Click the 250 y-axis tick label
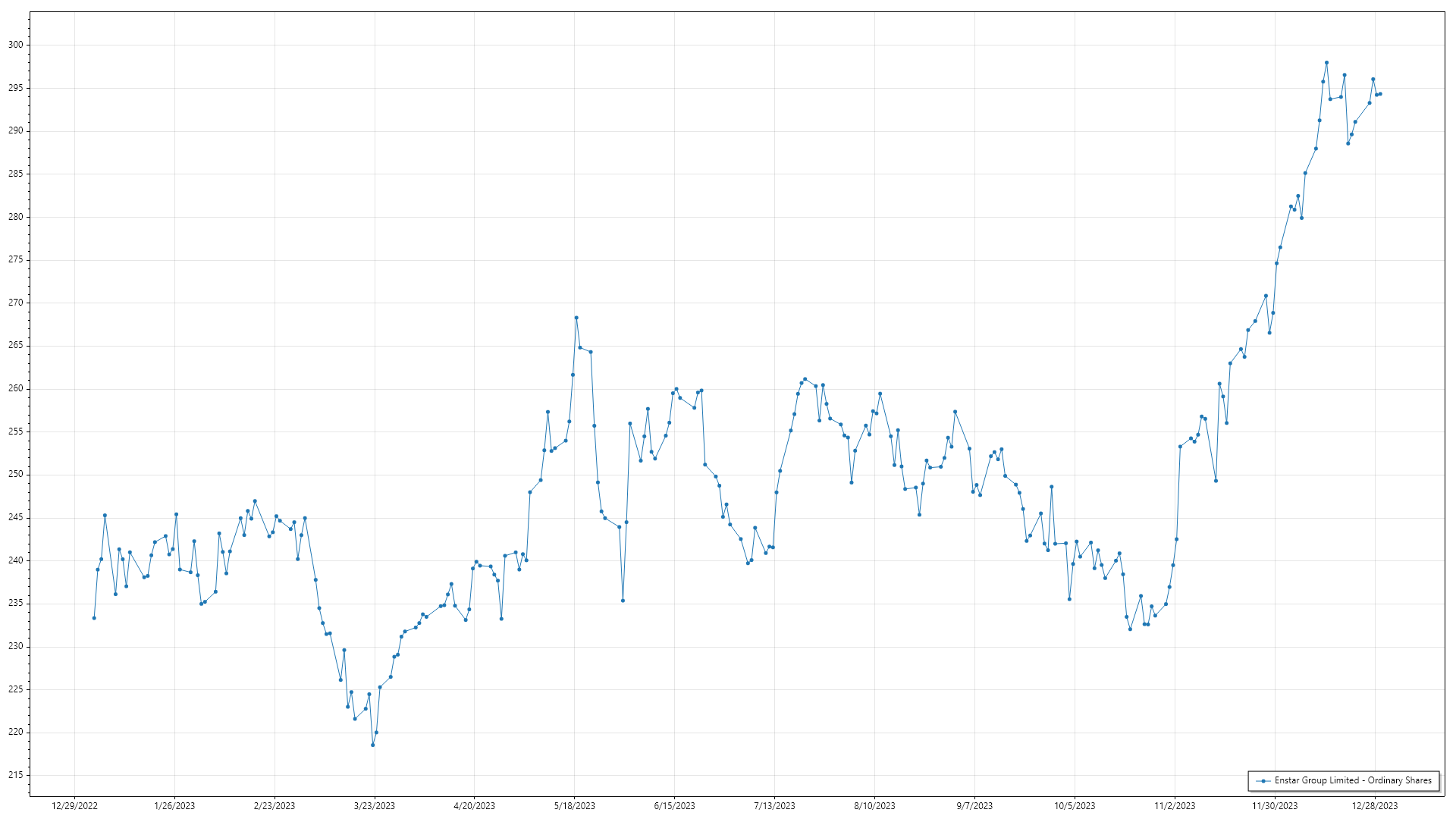This screenshot has width=1456, height=819. click(x=15, y=475)
